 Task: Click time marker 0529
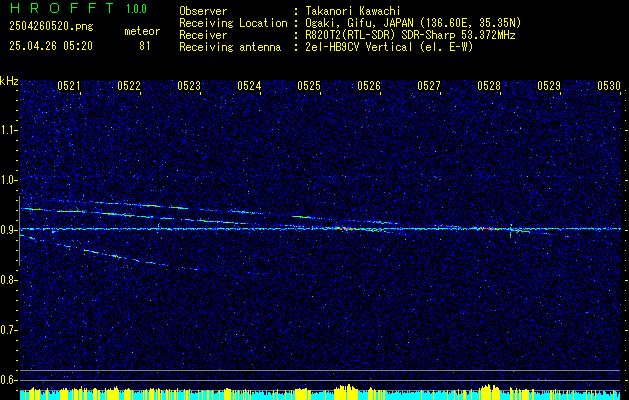pyautogui.click(x=549, y=85)
